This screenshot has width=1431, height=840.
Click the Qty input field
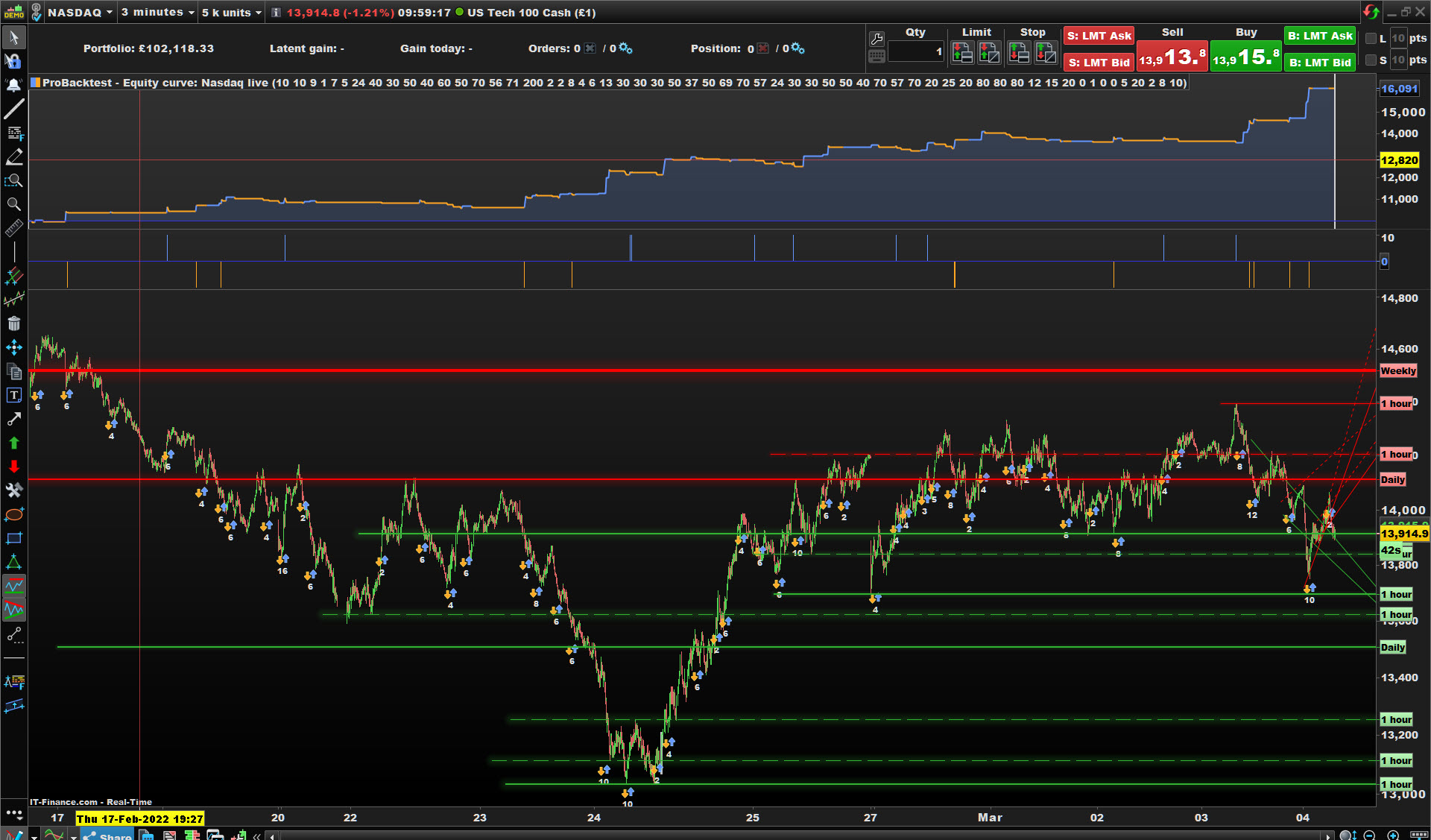click(x=915, y=51)
